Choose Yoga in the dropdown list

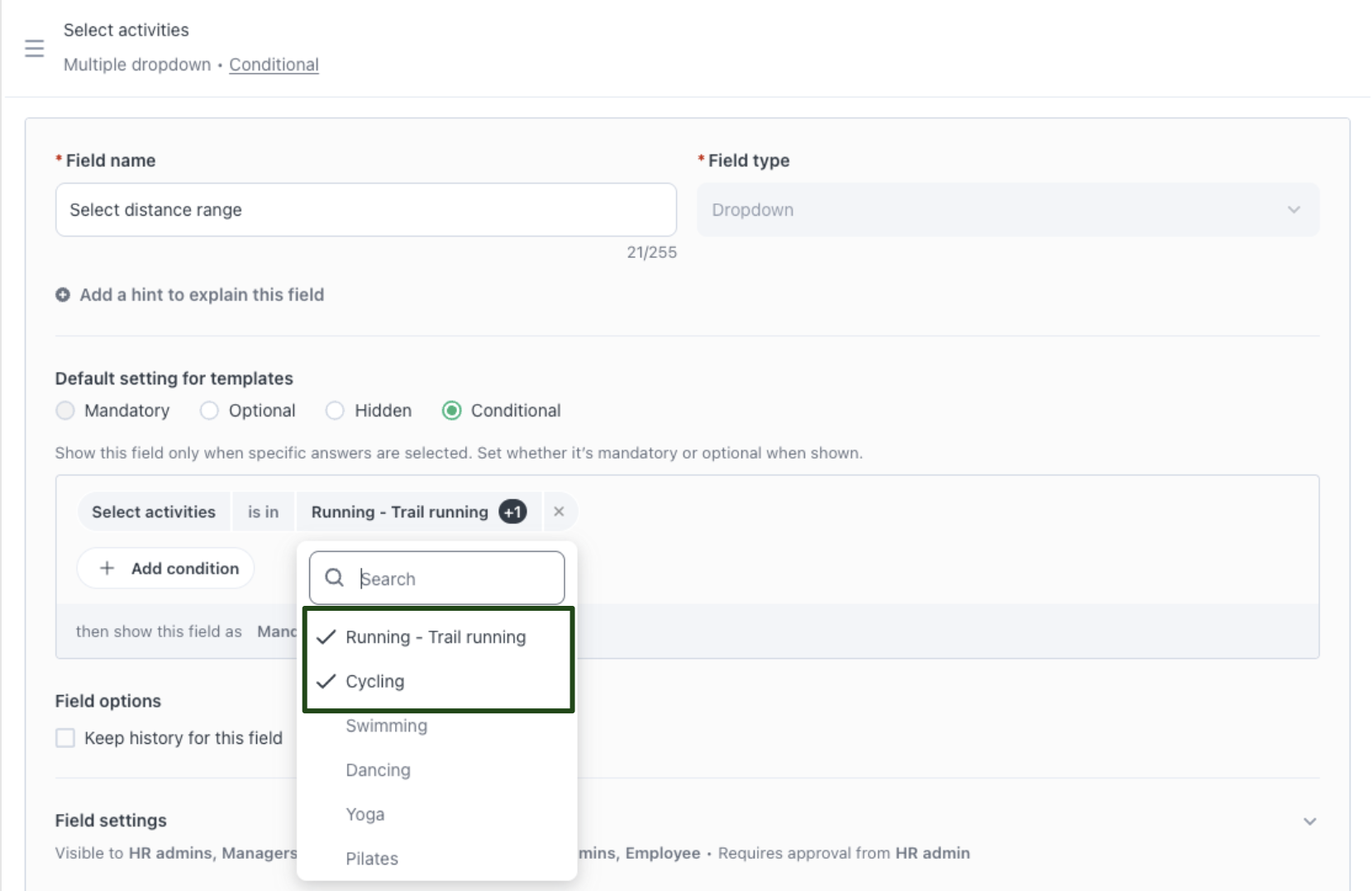click(364, 815)
